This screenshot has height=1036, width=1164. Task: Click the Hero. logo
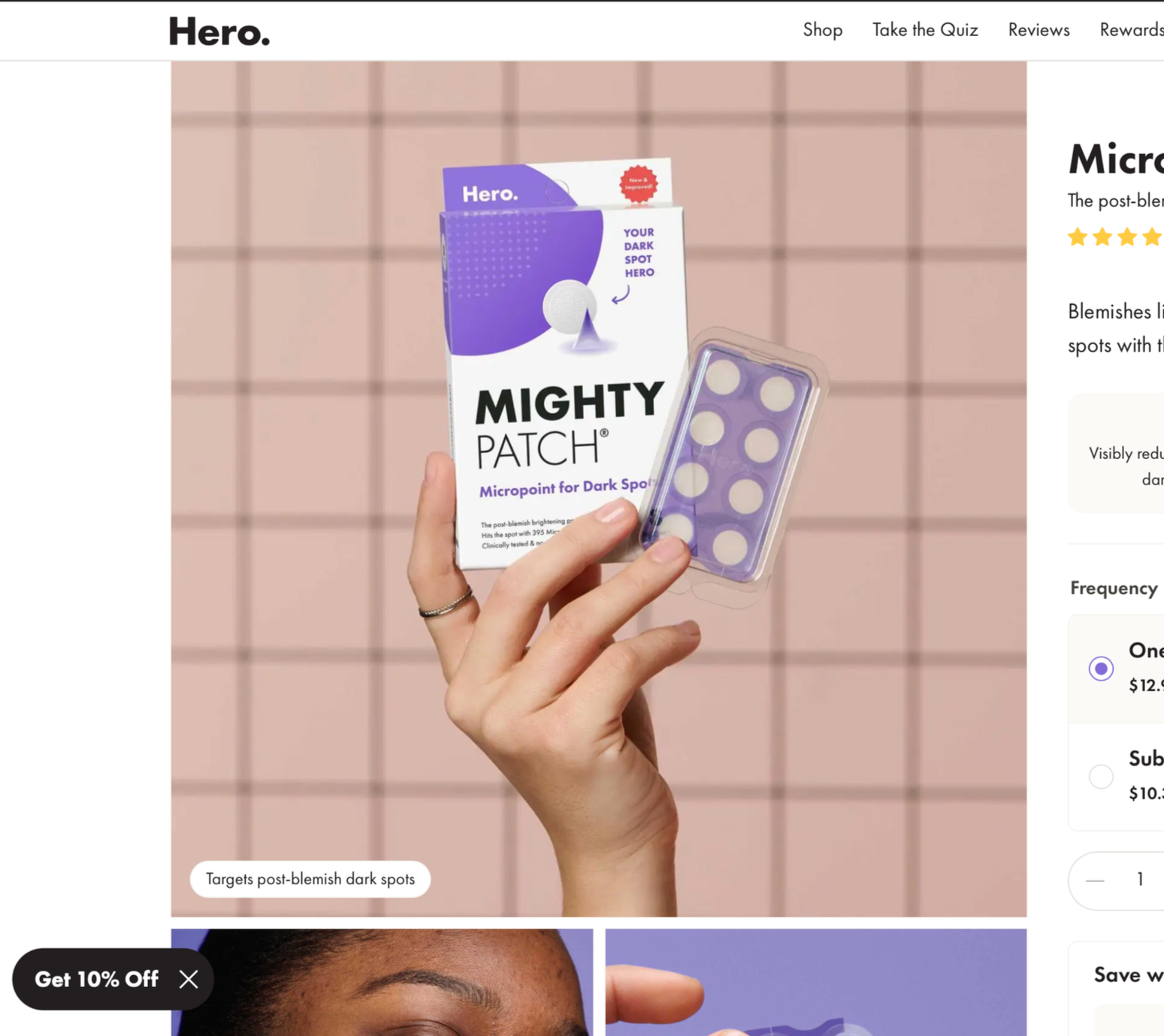click(x=219, y=32)
